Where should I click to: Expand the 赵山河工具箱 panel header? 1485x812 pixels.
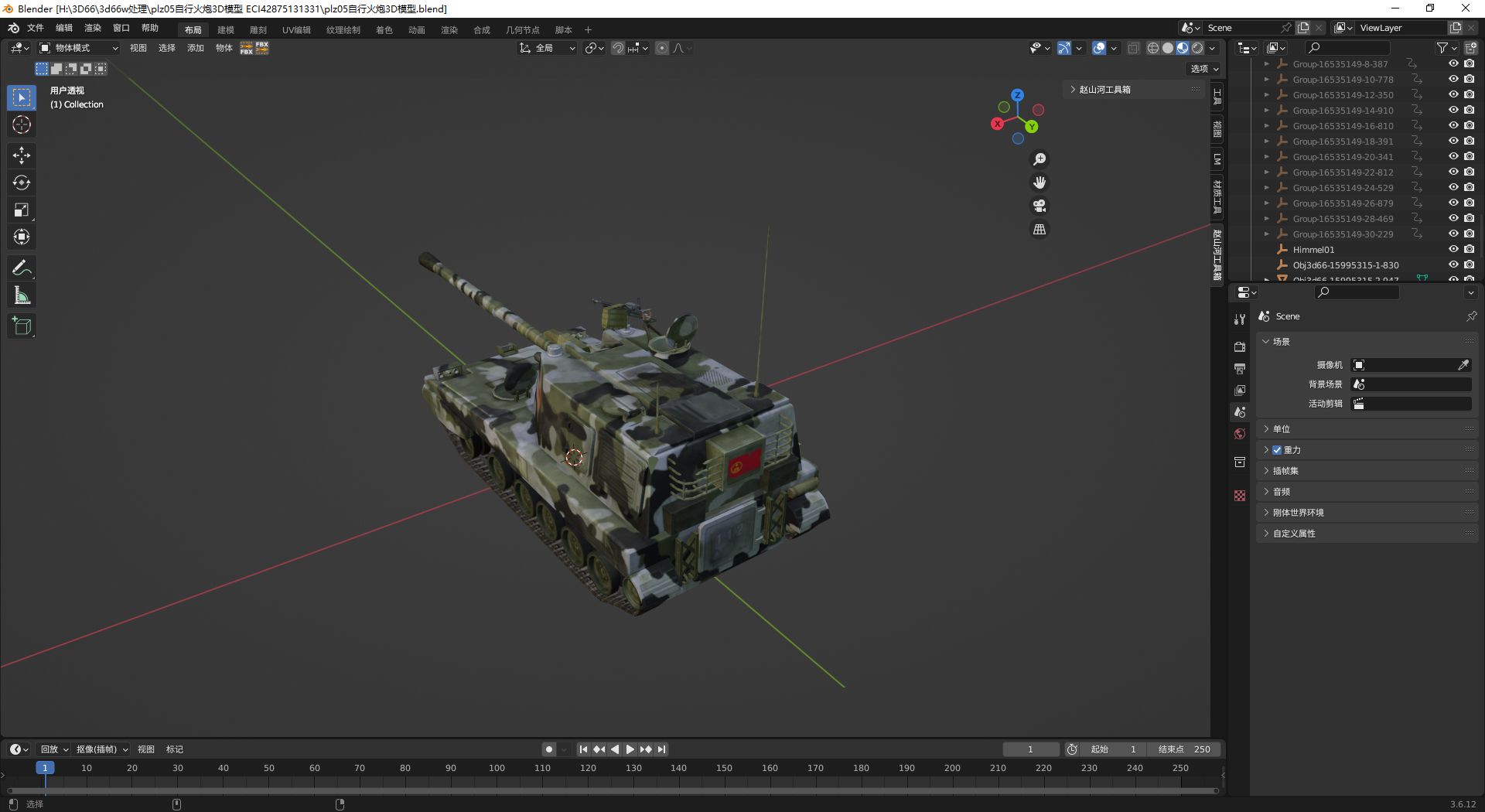pyautogui.click(x=1135, y=90)
